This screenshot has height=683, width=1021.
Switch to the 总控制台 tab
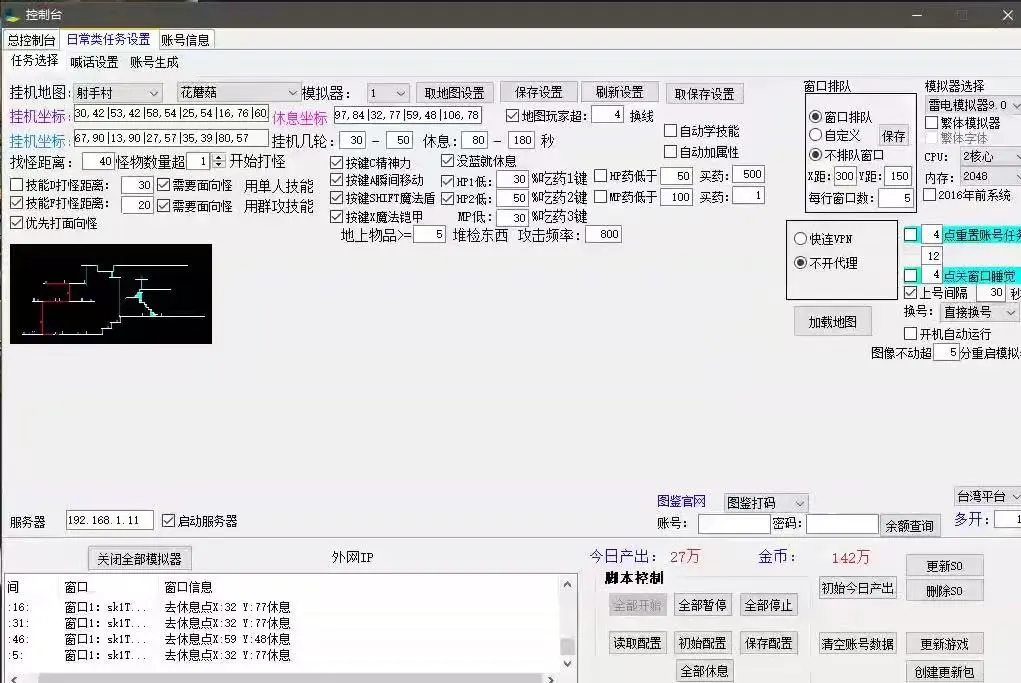tap(29, 39)
